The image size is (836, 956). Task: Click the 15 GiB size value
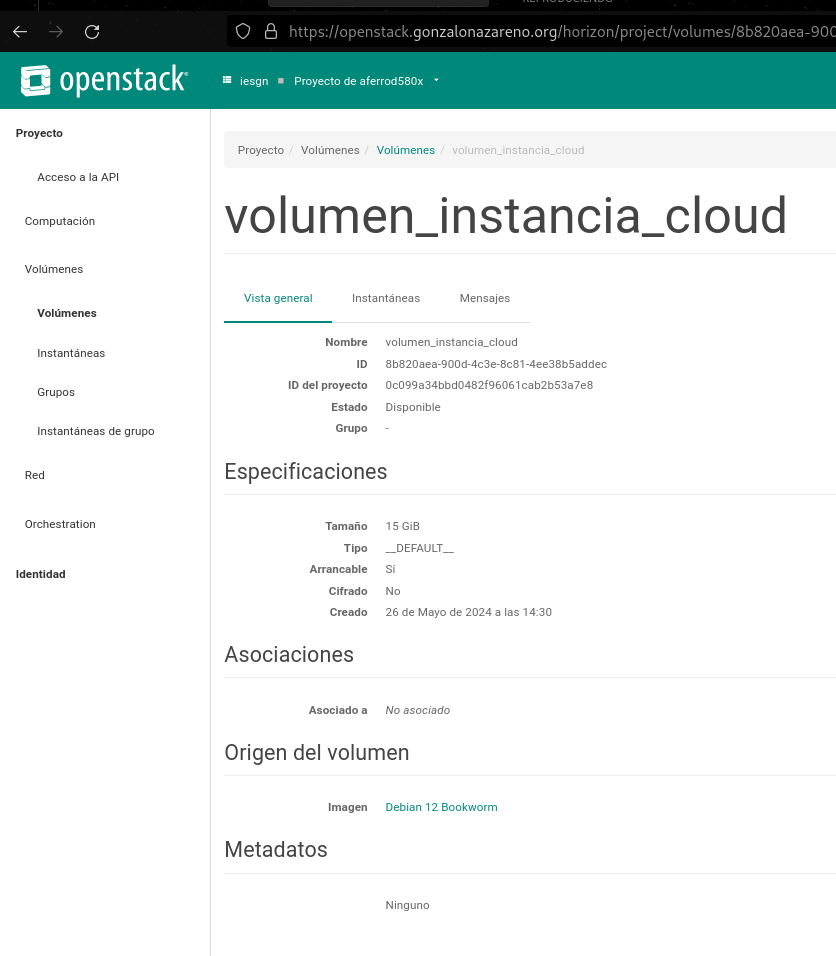coord(402,526)
